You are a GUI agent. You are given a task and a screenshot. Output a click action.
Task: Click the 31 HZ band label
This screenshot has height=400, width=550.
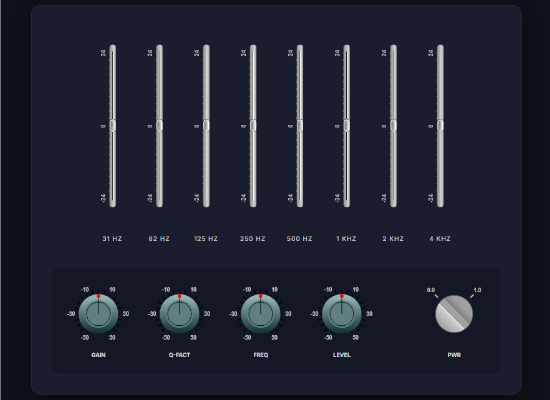[112, 239]
